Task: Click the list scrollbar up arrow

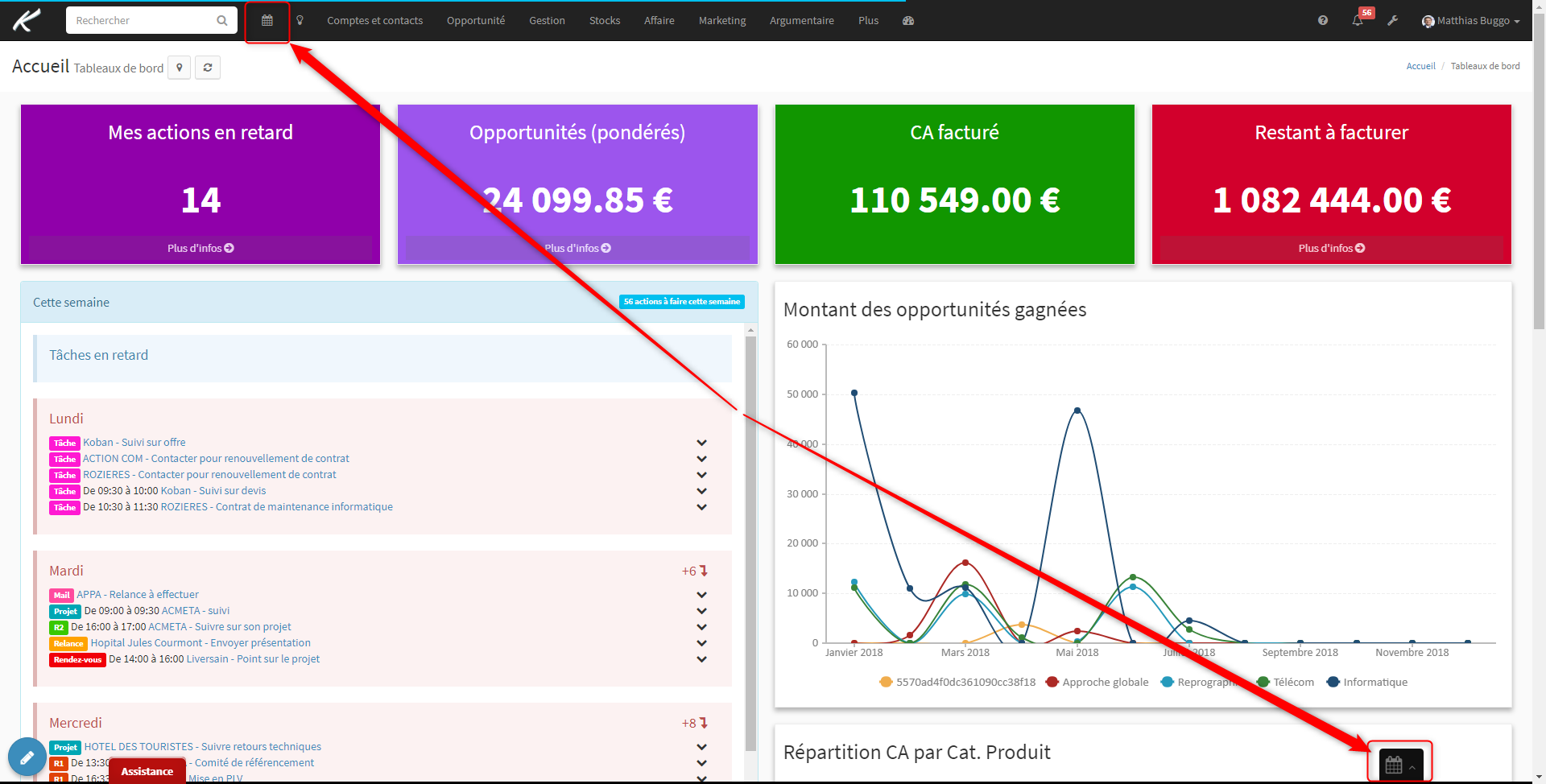Action: tap(750, 330)
